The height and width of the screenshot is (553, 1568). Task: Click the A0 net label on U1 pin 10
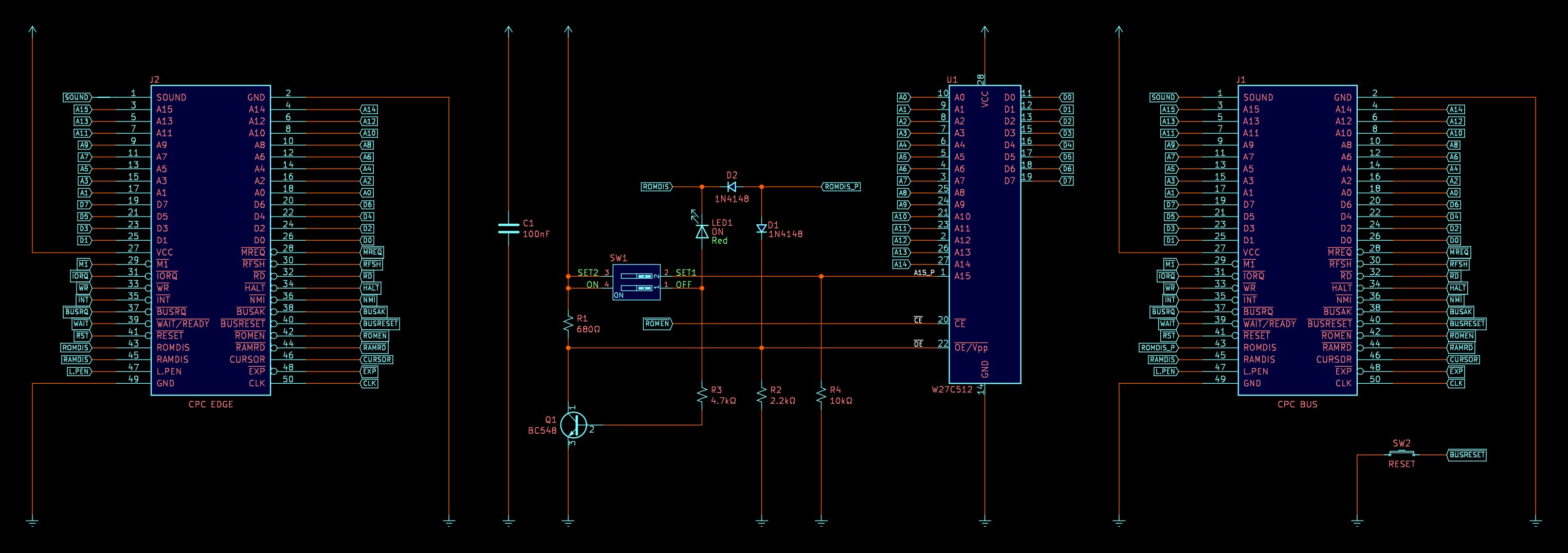[x=904, y=97]
